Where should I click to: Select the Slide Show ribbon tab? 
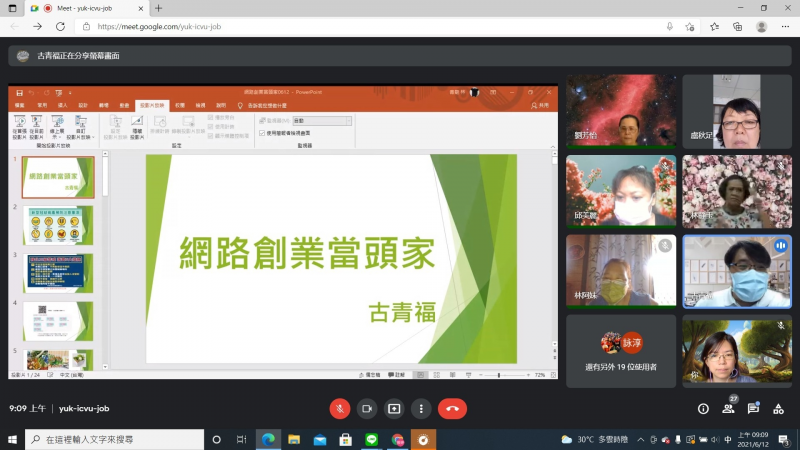[x=151, y=104]
